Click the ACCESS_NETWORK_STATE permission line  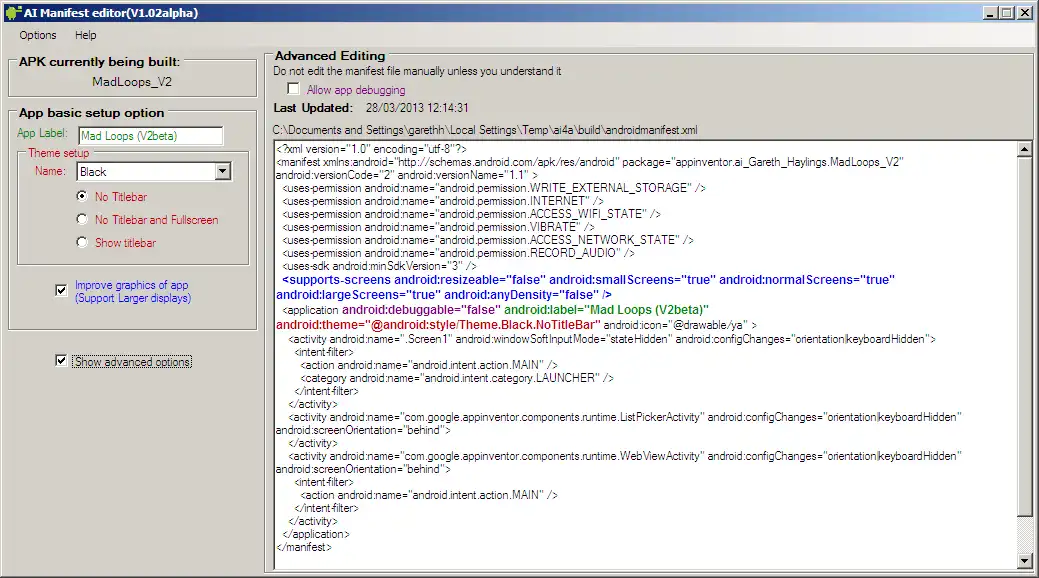pyautogui.click(x=488, y=240)
